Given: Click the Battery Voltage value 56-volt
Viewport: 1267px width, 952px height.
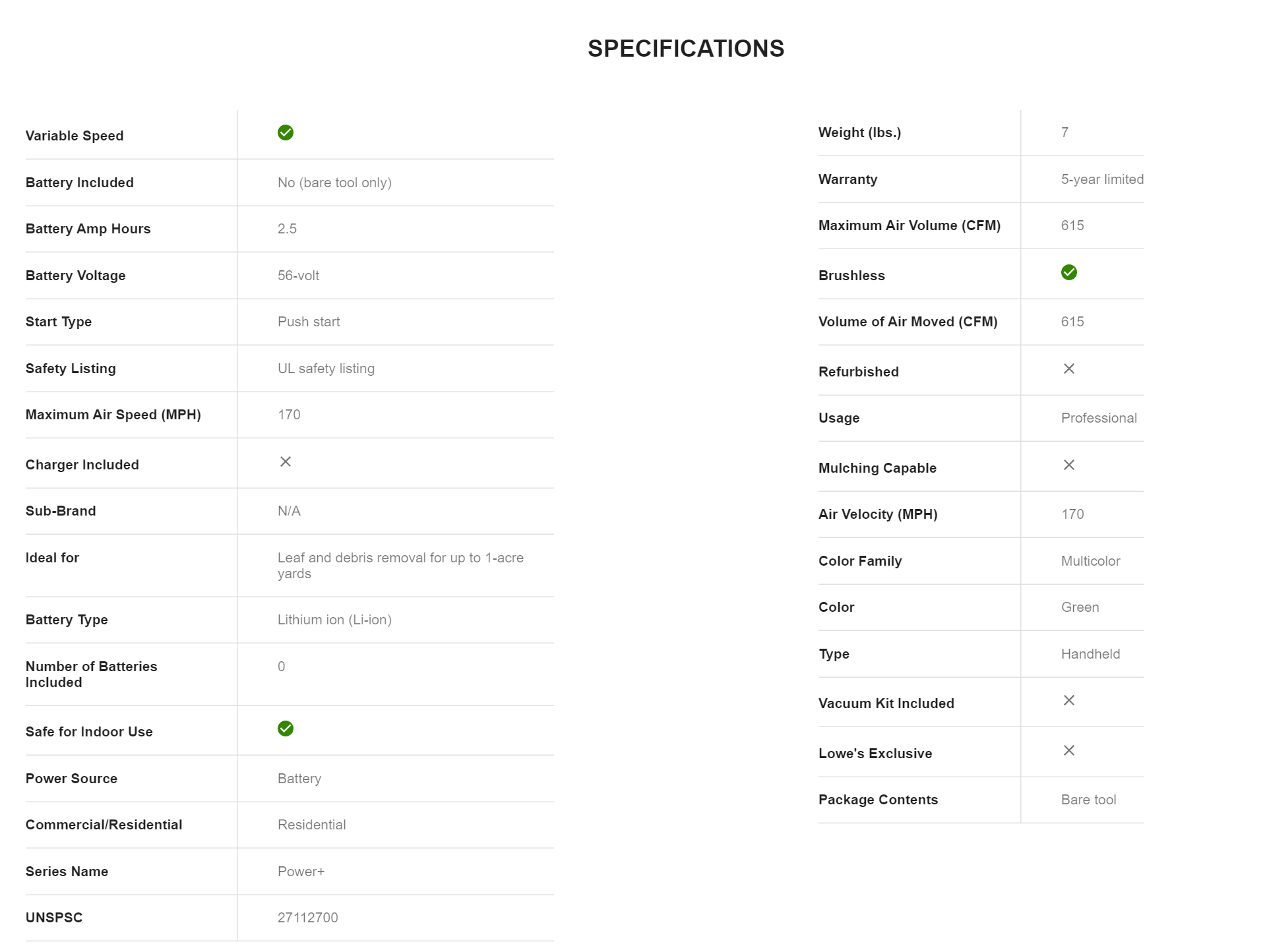Looking at the screenshot, I should [x=298, y=276].
